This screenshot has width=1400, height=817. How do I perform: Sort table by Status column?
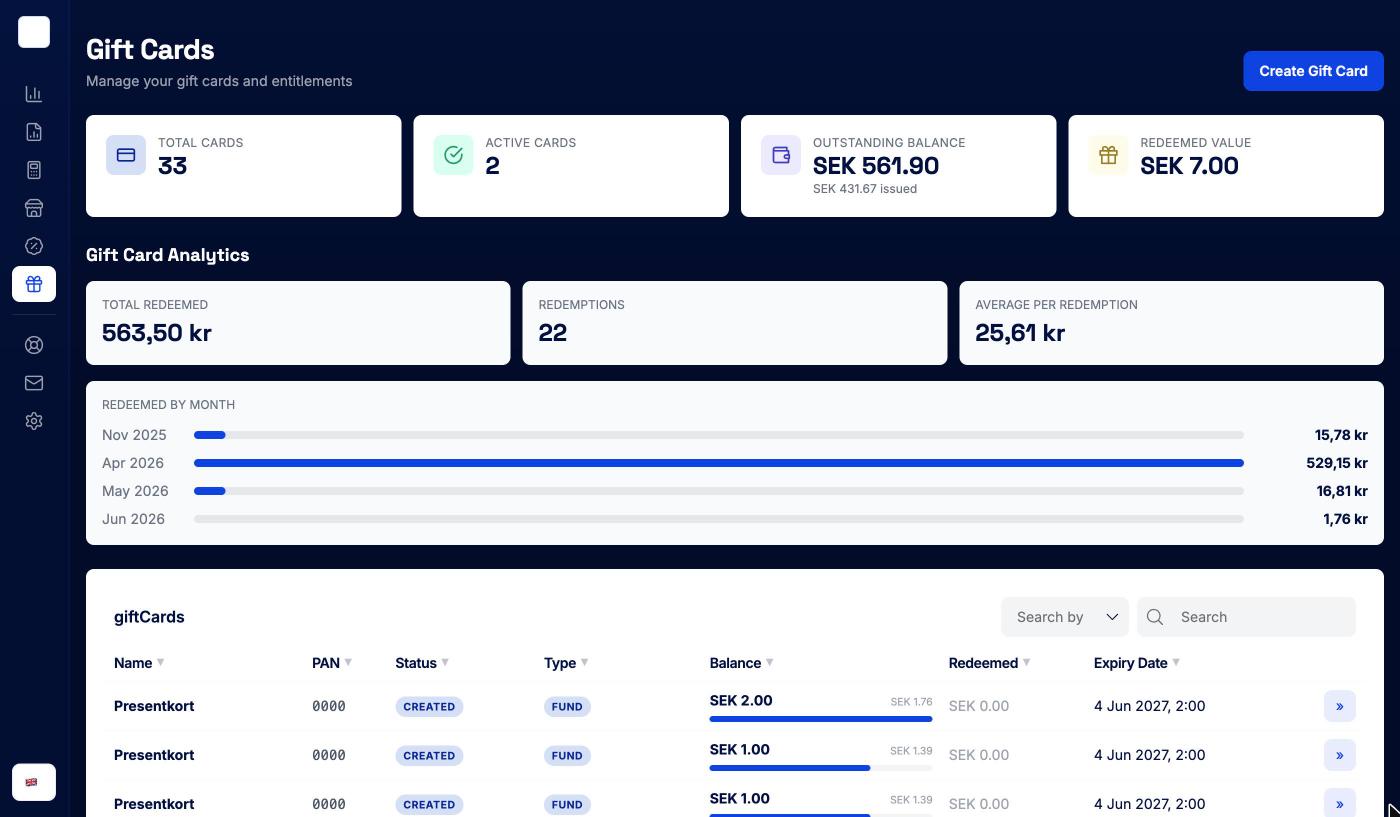click(x=422, y=663)
